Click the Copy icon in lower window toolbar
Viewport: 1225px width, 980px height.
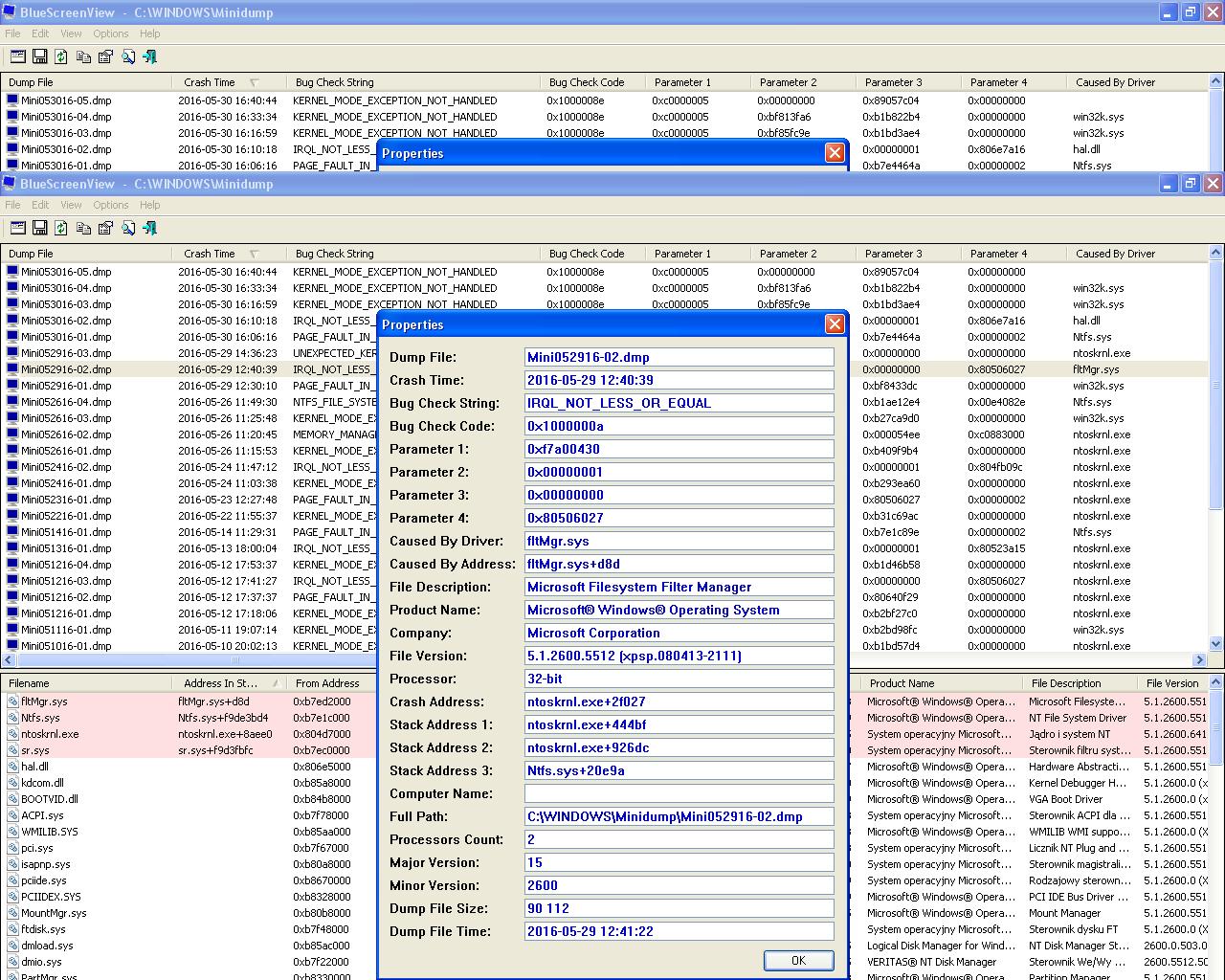pos(83,228)
